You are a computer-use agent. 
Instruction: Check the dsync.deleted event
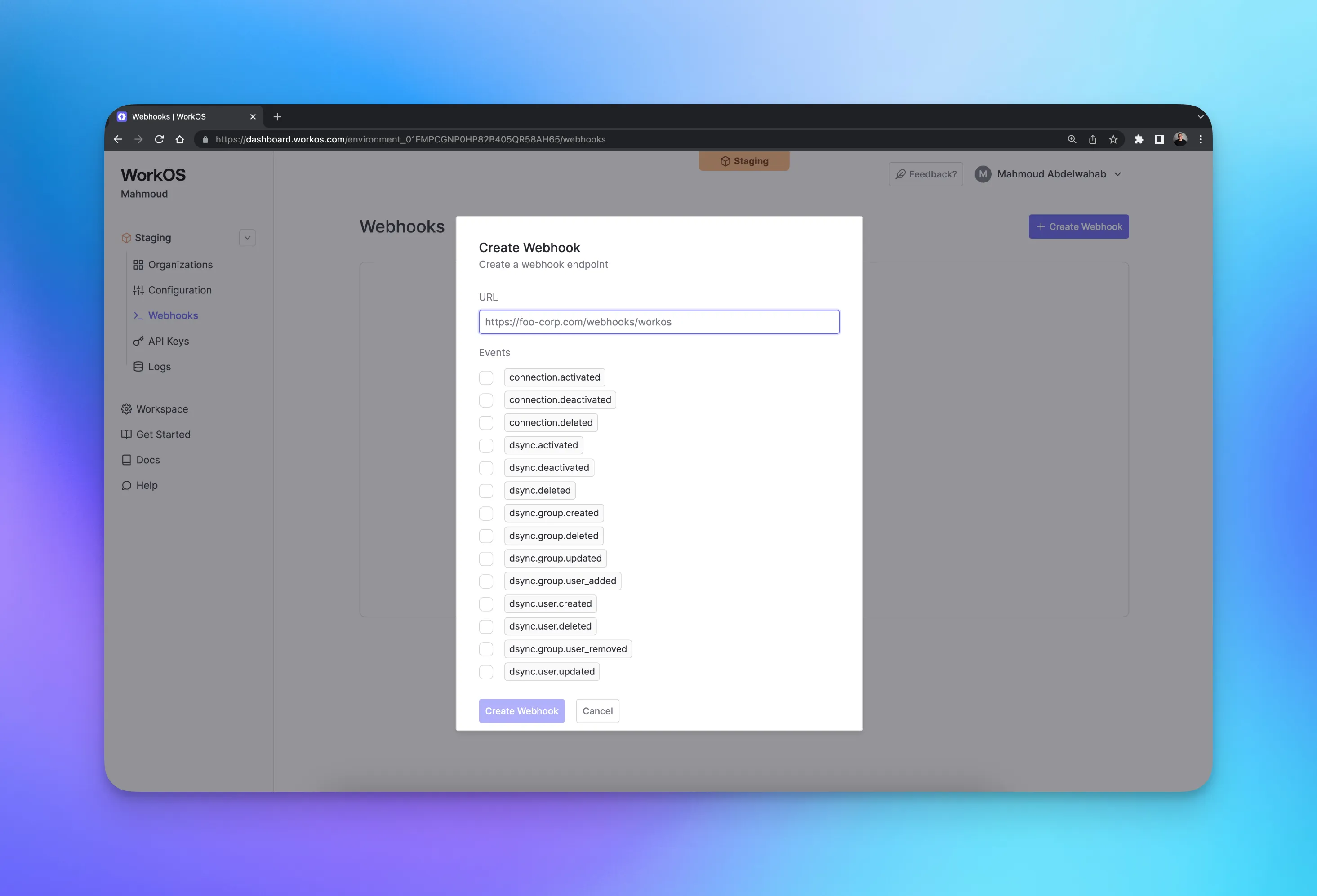pos(485,491)
